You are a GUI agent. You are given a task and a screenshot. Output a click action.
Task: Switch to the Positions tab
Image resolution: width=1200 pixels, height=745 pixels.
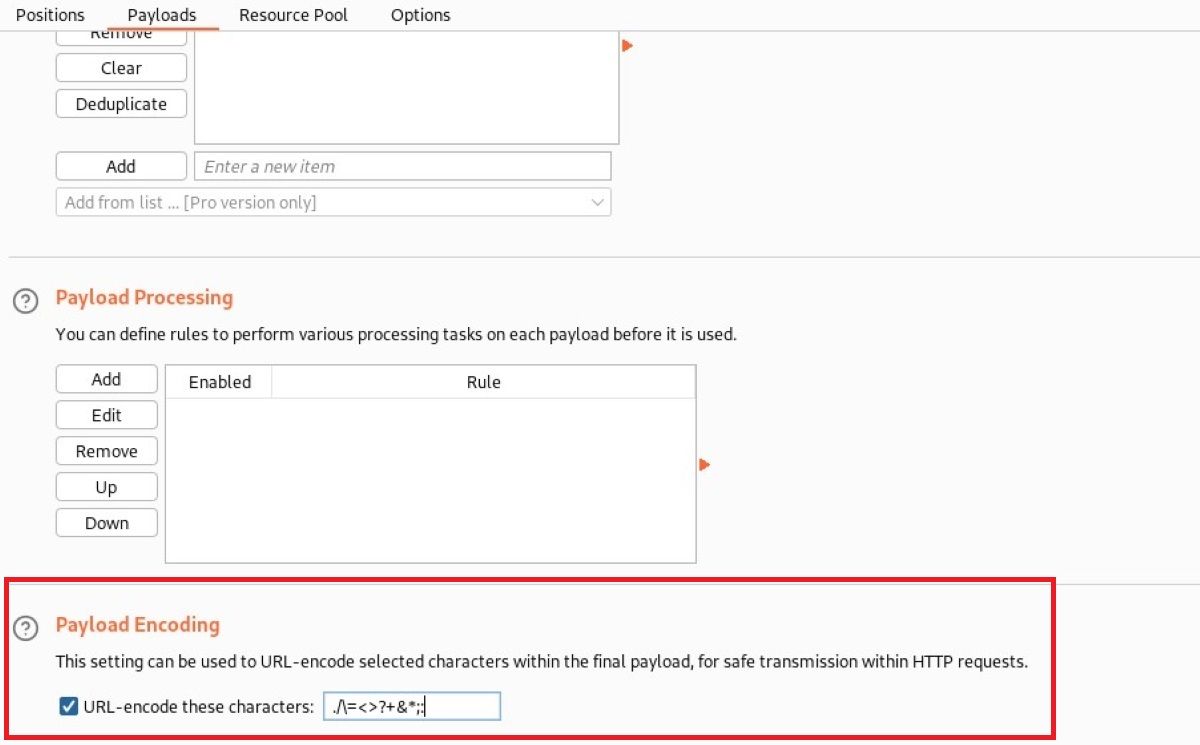coord(50,15)
